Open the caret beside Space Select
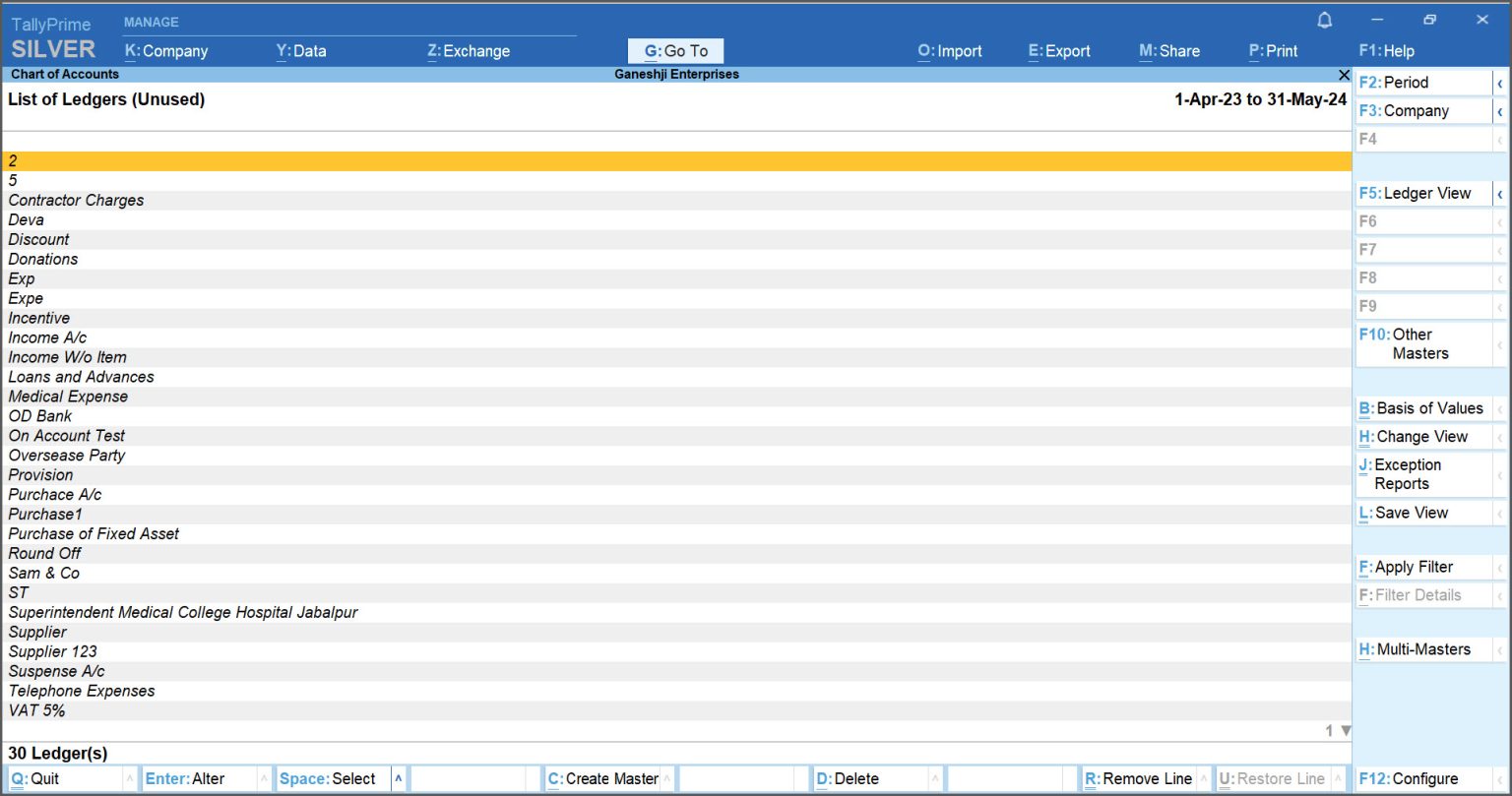The image size is (1512, 796). (398, 779)
